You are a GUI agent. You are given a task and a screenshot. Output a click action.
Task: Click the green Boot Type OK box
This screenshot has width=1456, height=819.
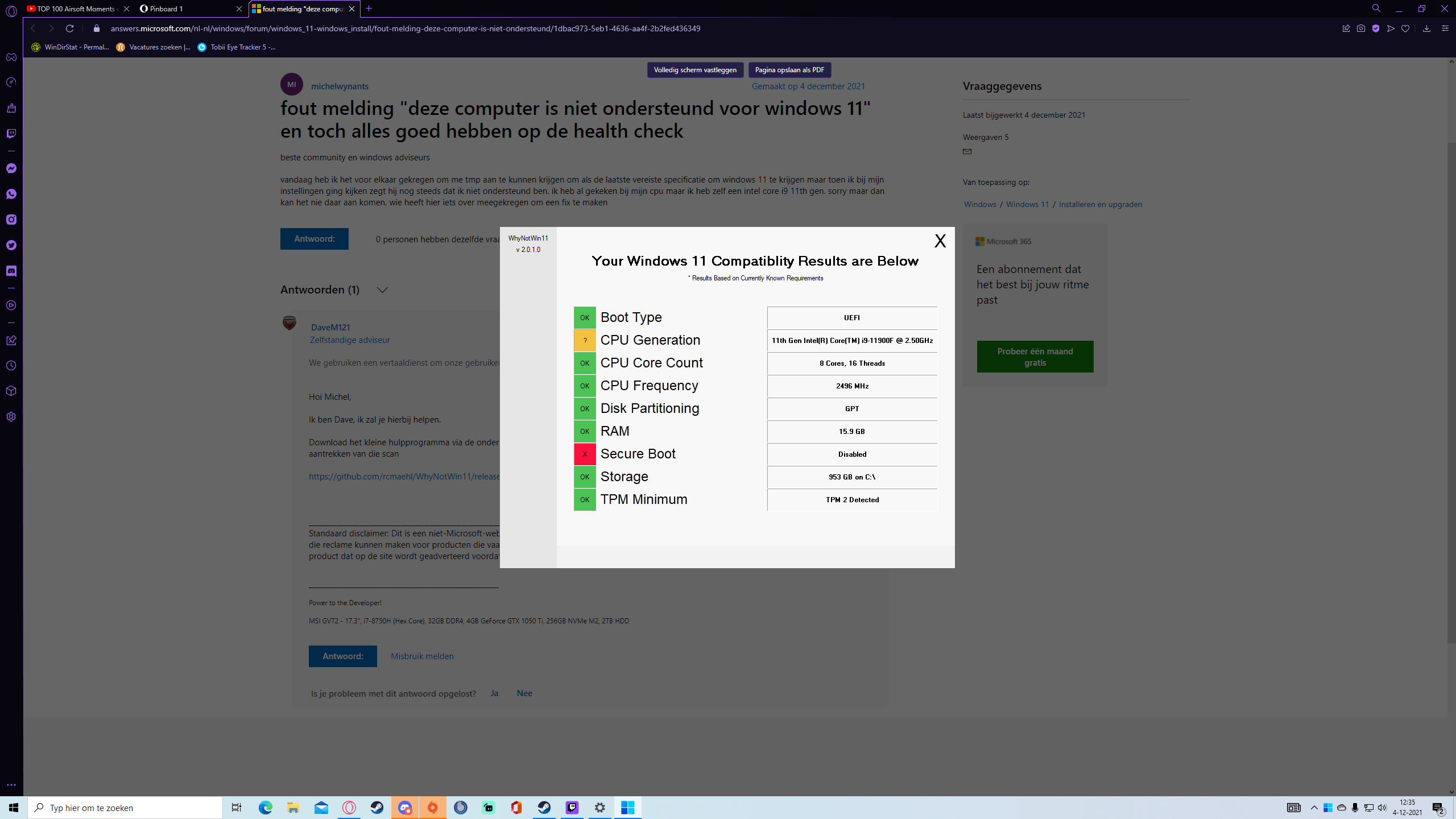click(x=585, y=318)
